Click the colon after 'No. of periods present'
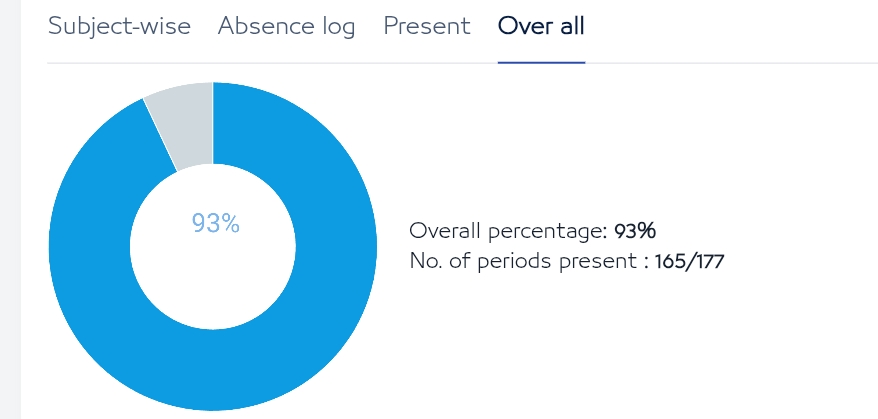The width and height of the screenshot is (878, 419). click(646, 263)
